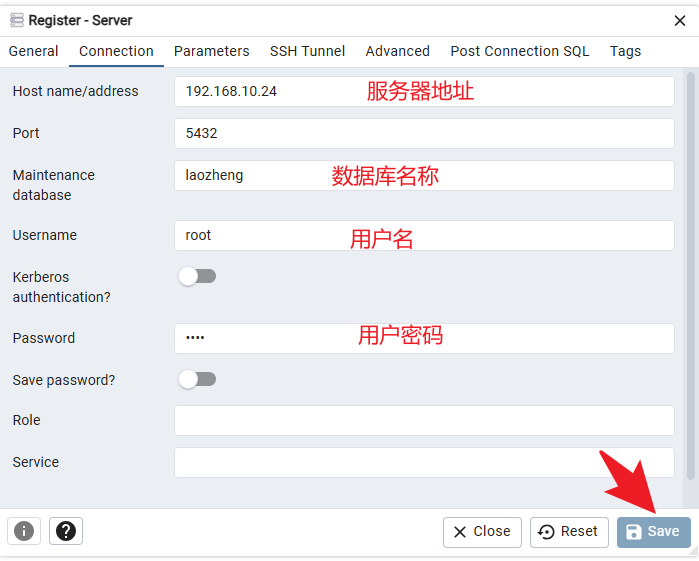Switch to the Tags tab
This screenshot has width=699, height=561.
point(625,51)
